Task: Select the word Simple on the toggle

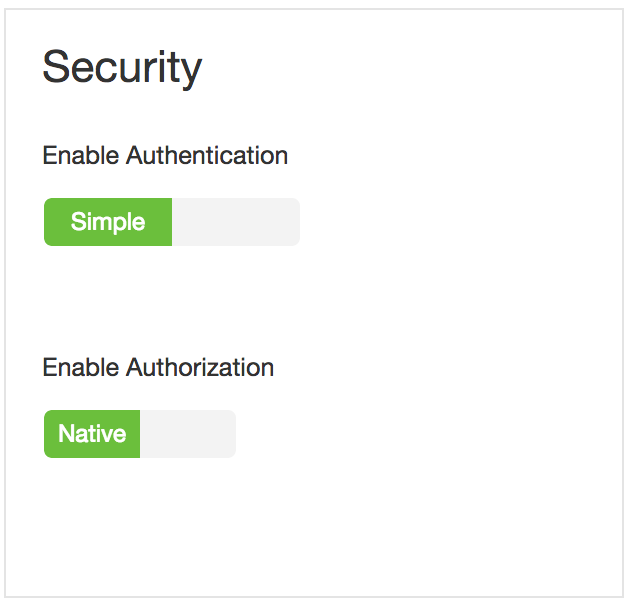Action: [x=108, y=222]
